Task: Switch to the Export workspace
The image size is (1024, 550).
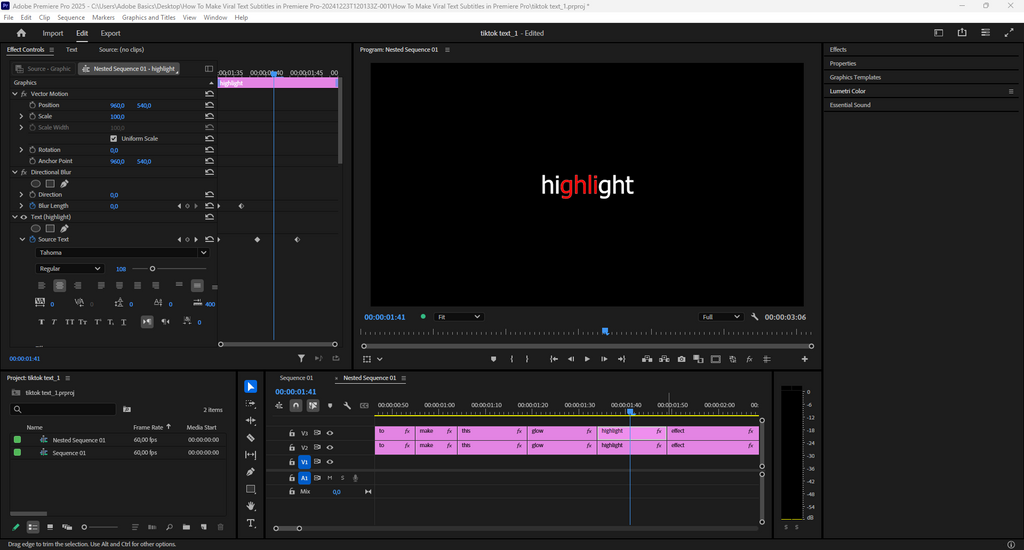Action: (110, 33)
